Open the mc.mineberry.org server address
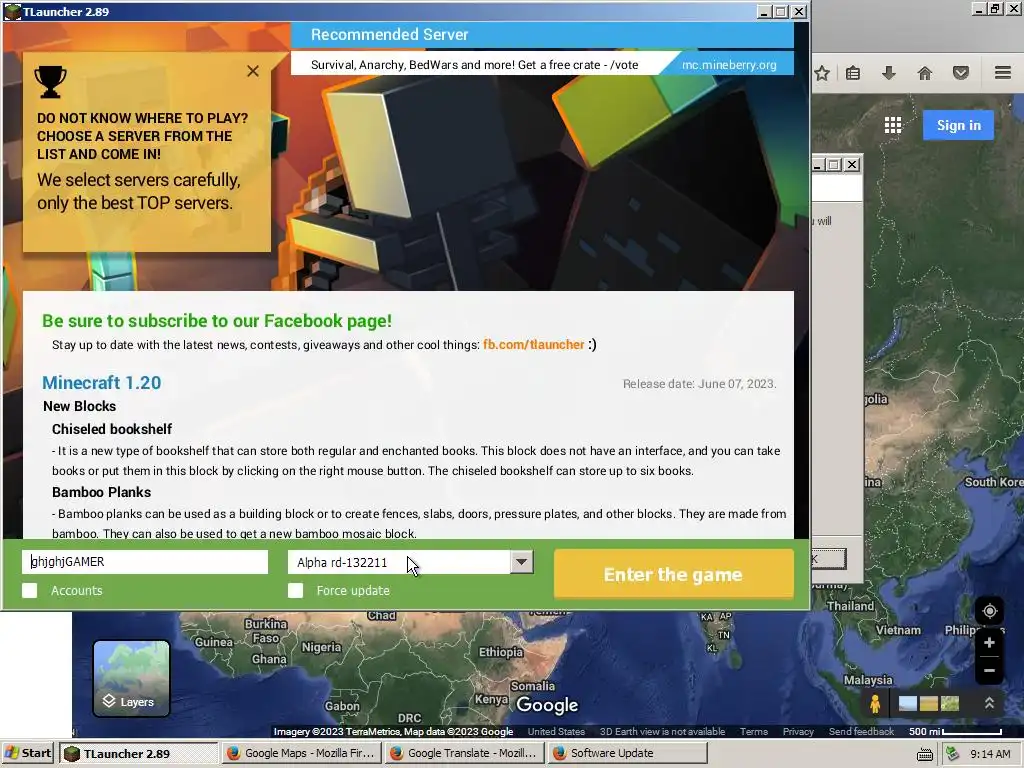The image size is (1024, 768). click(729, 65)
